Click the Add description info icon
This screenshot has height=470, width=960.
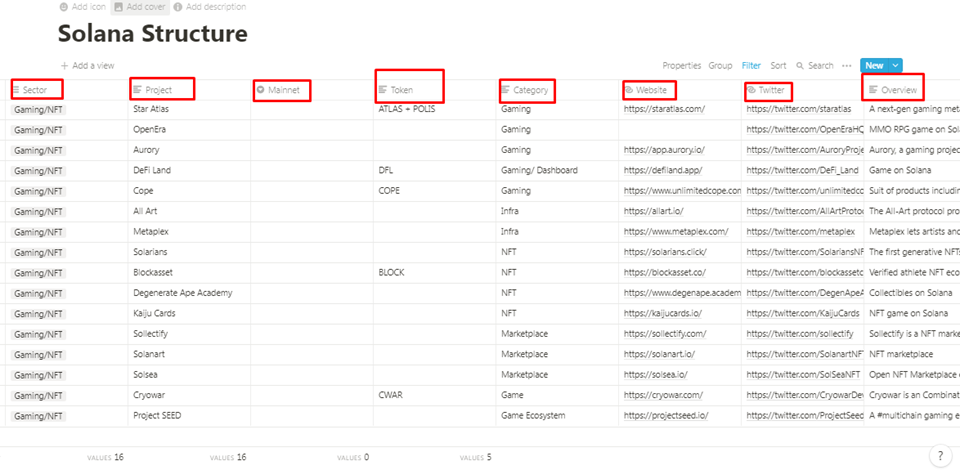[x=178, y=7]
